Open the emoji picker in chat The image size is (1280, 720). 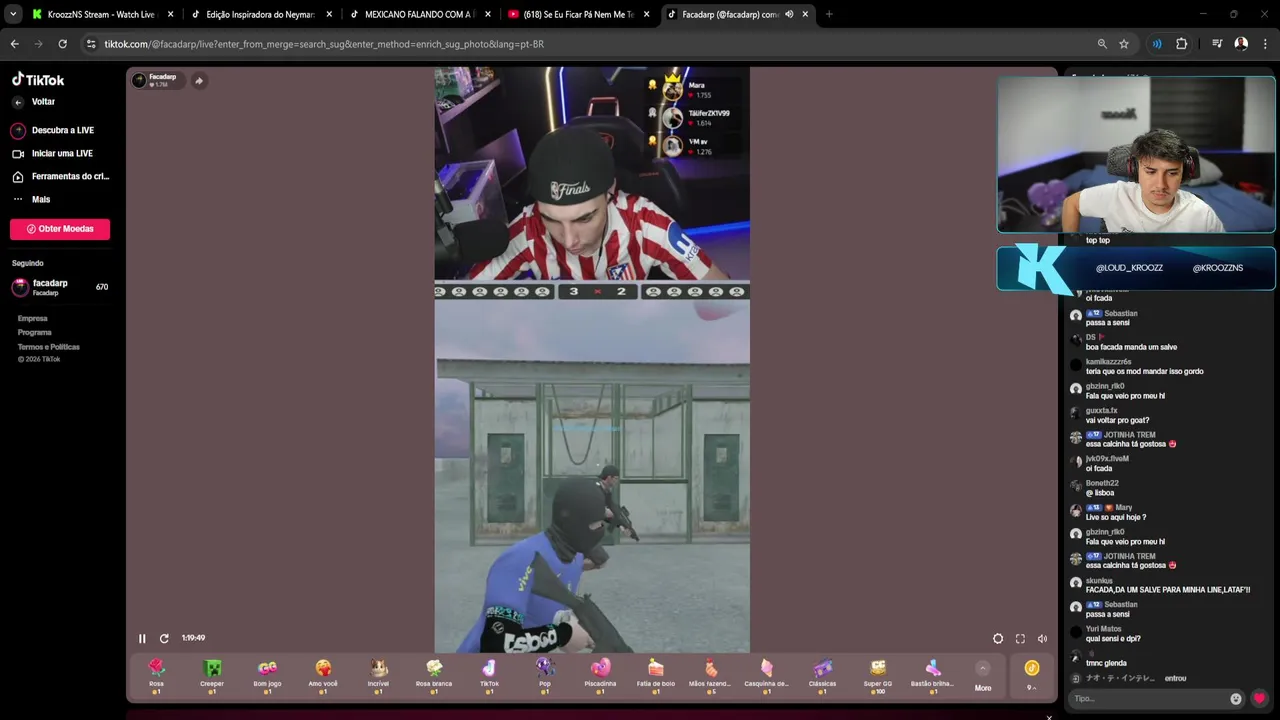[1236, 699]
